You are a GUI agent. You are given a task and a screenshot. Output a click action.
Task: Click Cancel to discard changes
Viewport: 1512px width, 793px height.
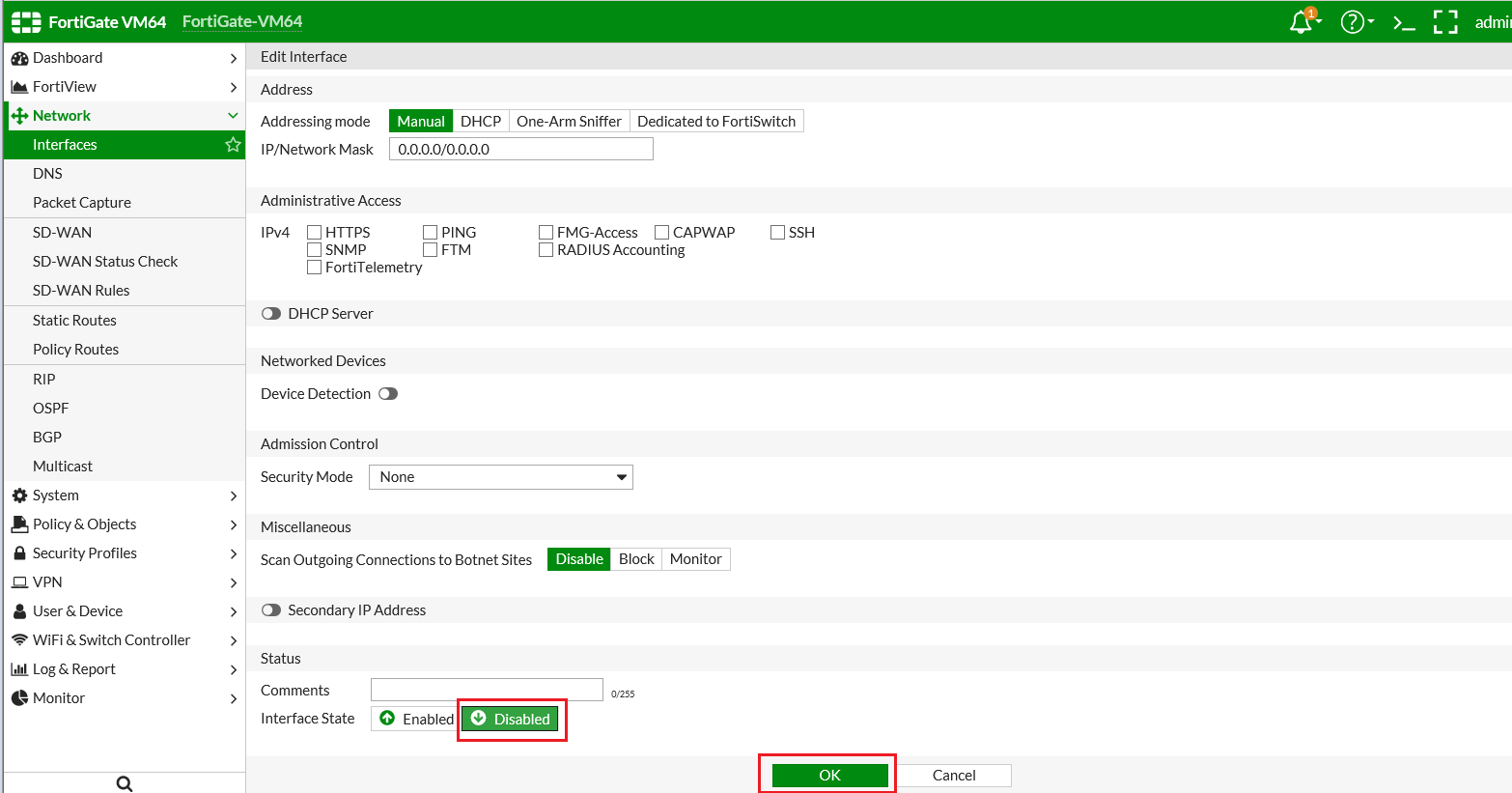point(954,775)
